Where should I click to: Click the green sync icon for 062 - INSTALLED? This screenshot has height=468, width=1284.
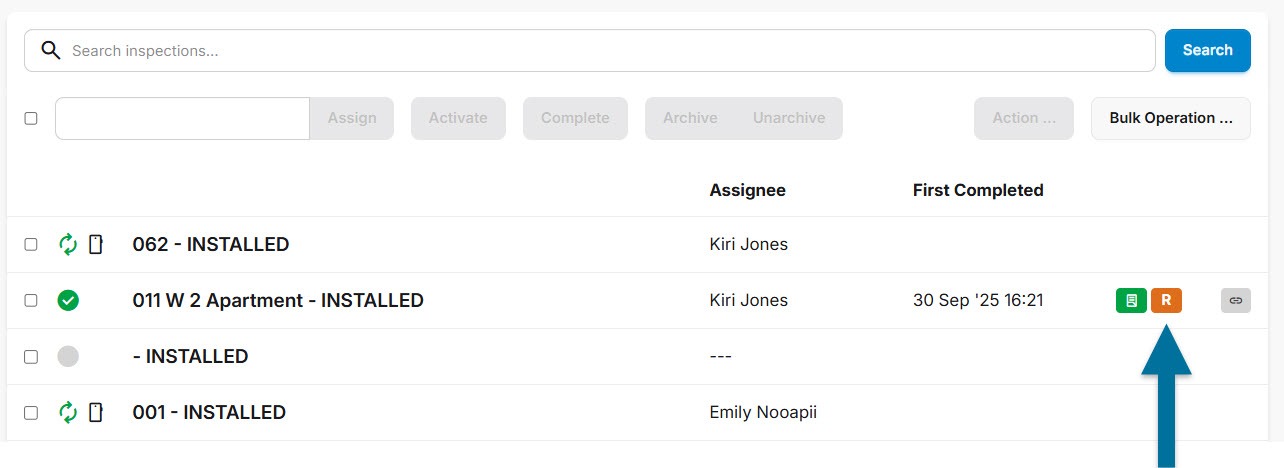coord(68,244)
